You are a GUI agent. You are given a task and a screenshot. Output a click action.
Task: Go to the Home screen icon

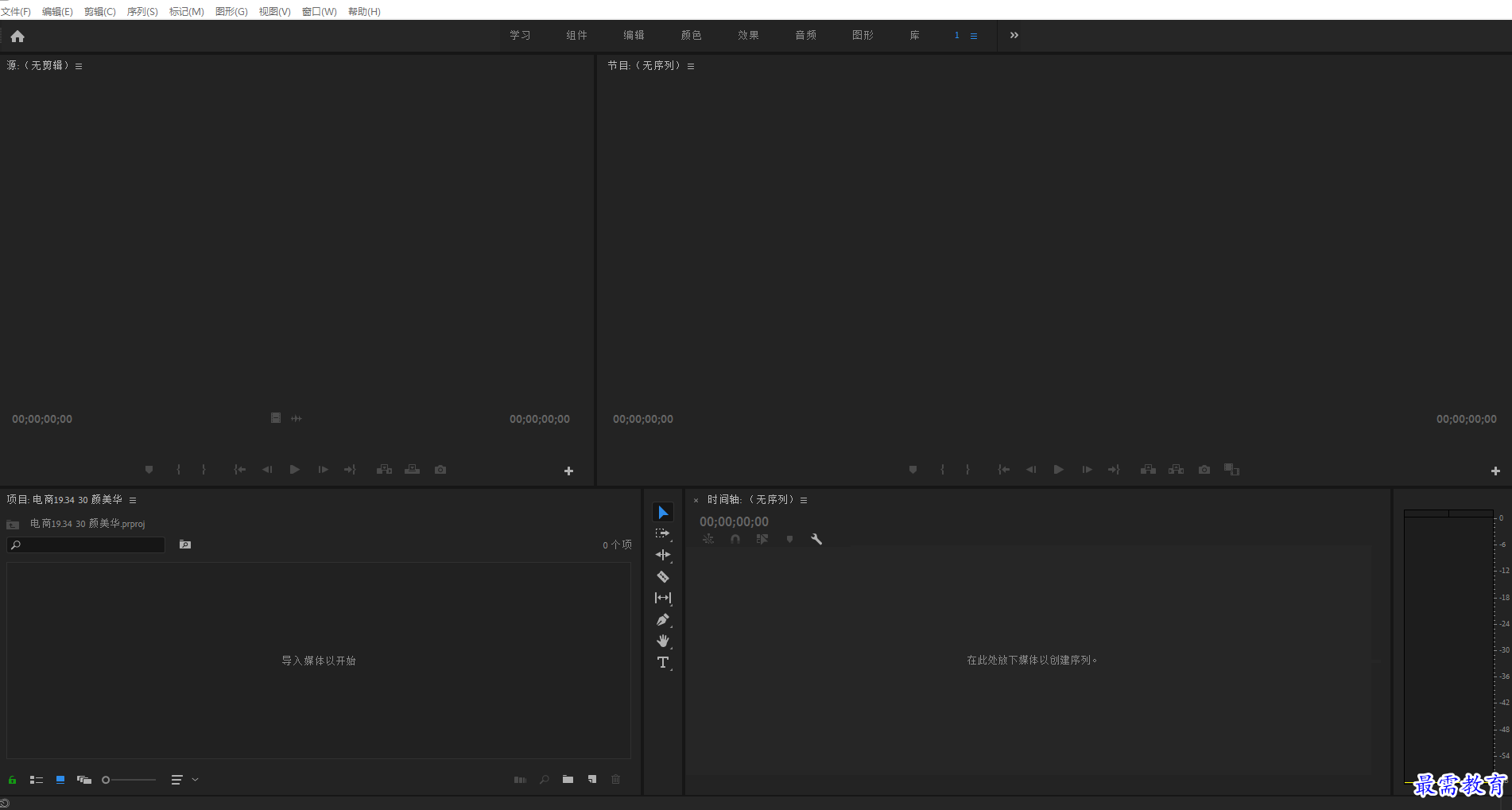[x=17, y=37]
